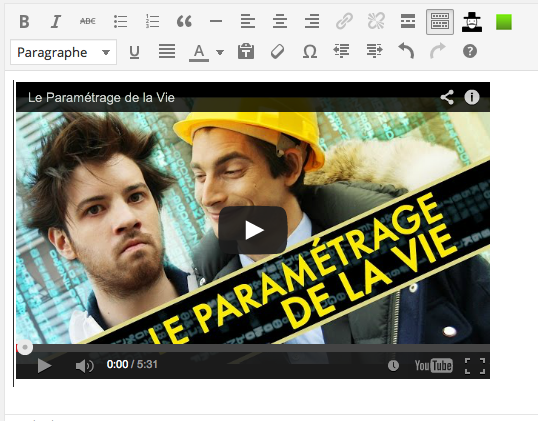Open the Paragraphe format dropdown

(63, 52)
